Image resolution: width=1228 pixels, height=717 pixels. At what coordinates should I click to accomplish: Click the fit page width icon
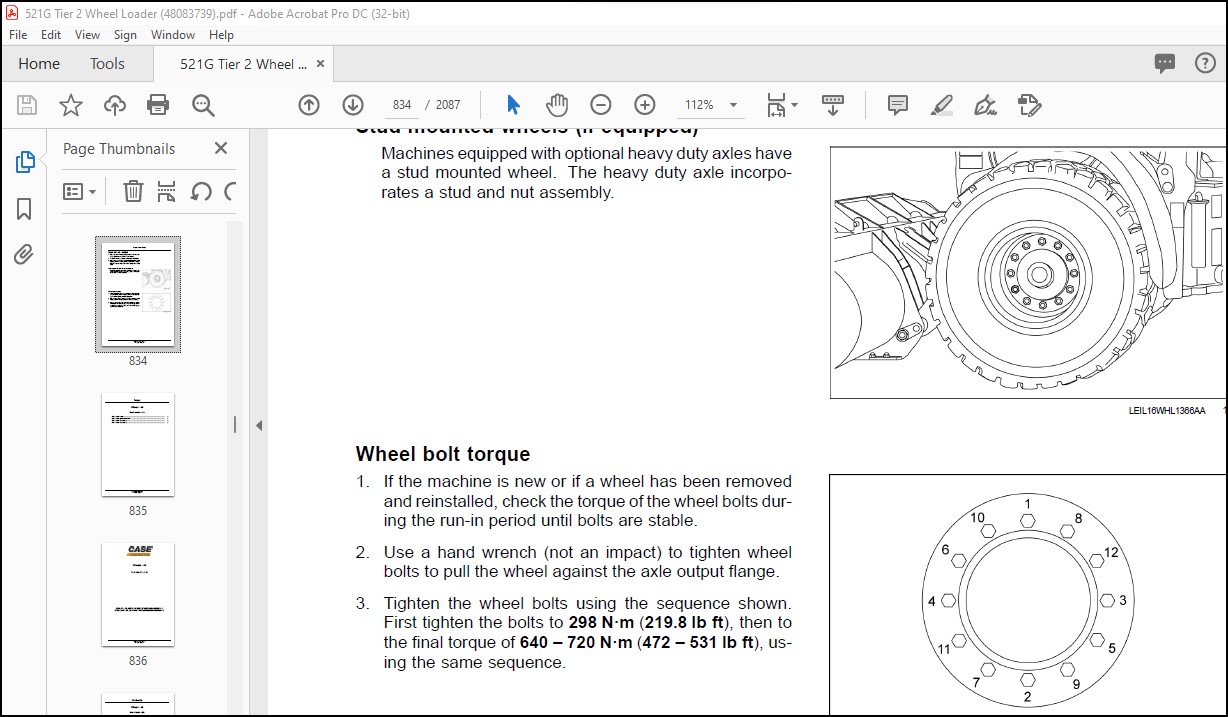click(x=776, y=105)
